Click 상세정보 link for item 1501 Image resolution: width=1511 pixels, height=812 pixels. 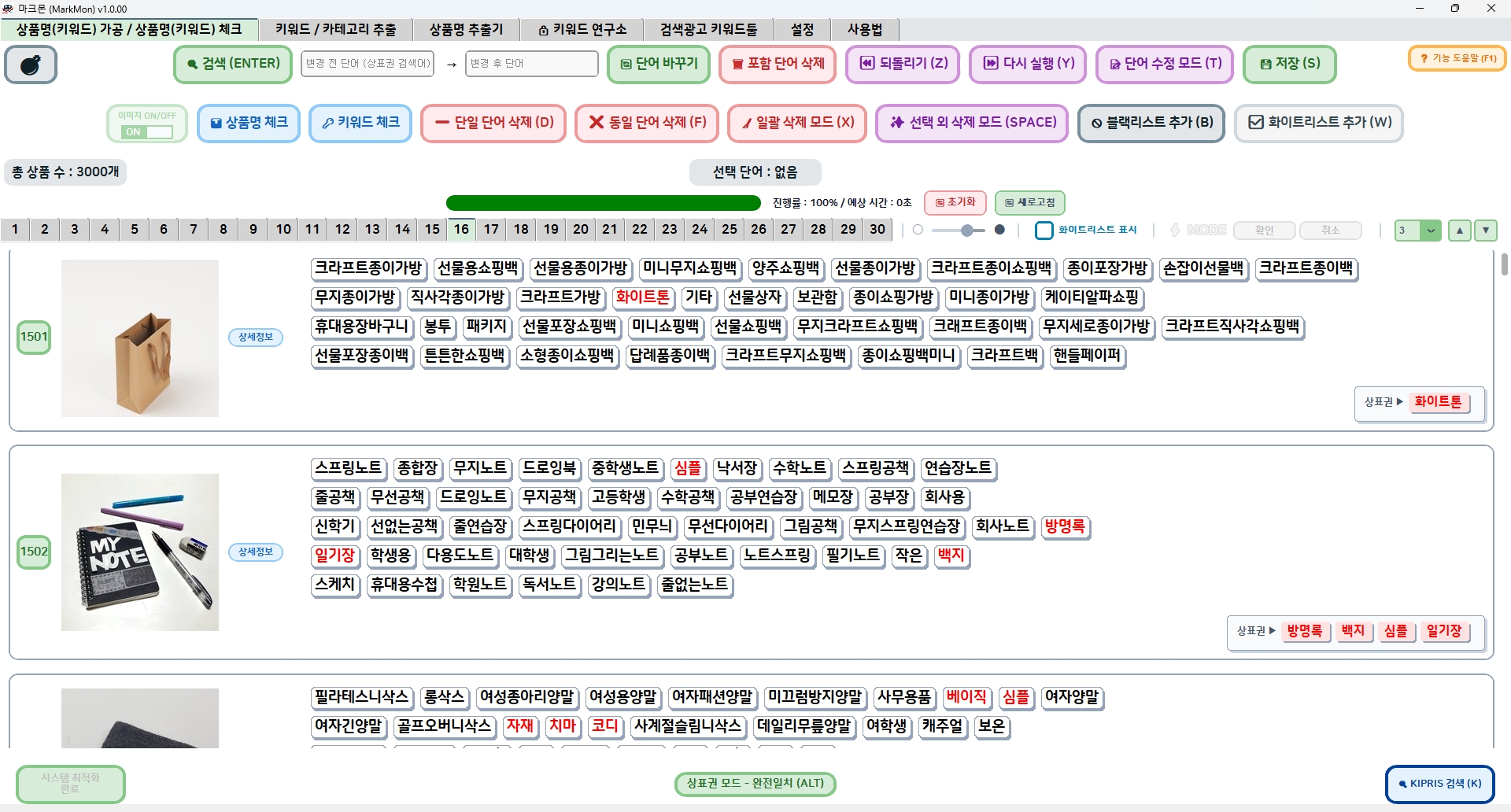pos(256,338)
